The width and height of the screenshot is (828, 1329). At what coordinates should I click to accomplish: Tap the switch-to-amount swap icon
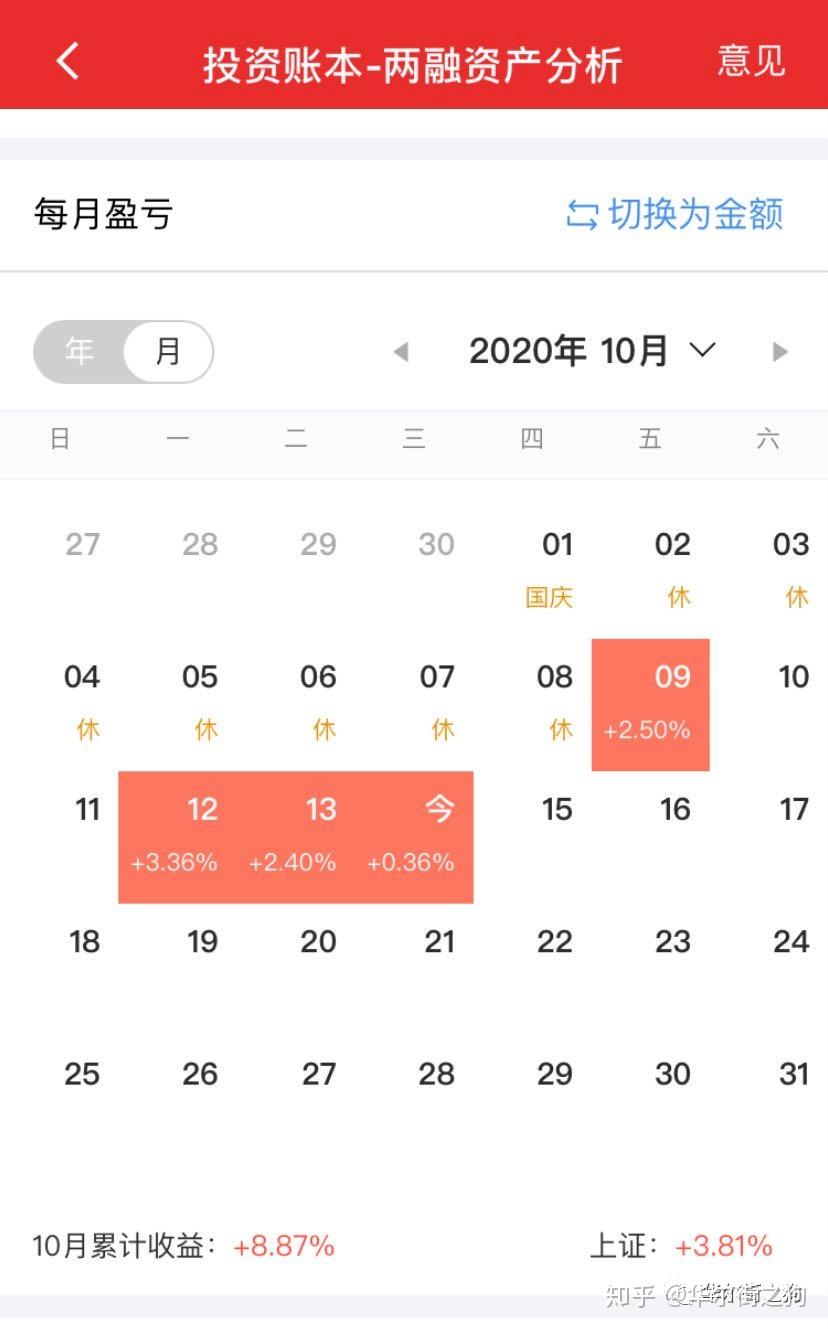[582, 214]
